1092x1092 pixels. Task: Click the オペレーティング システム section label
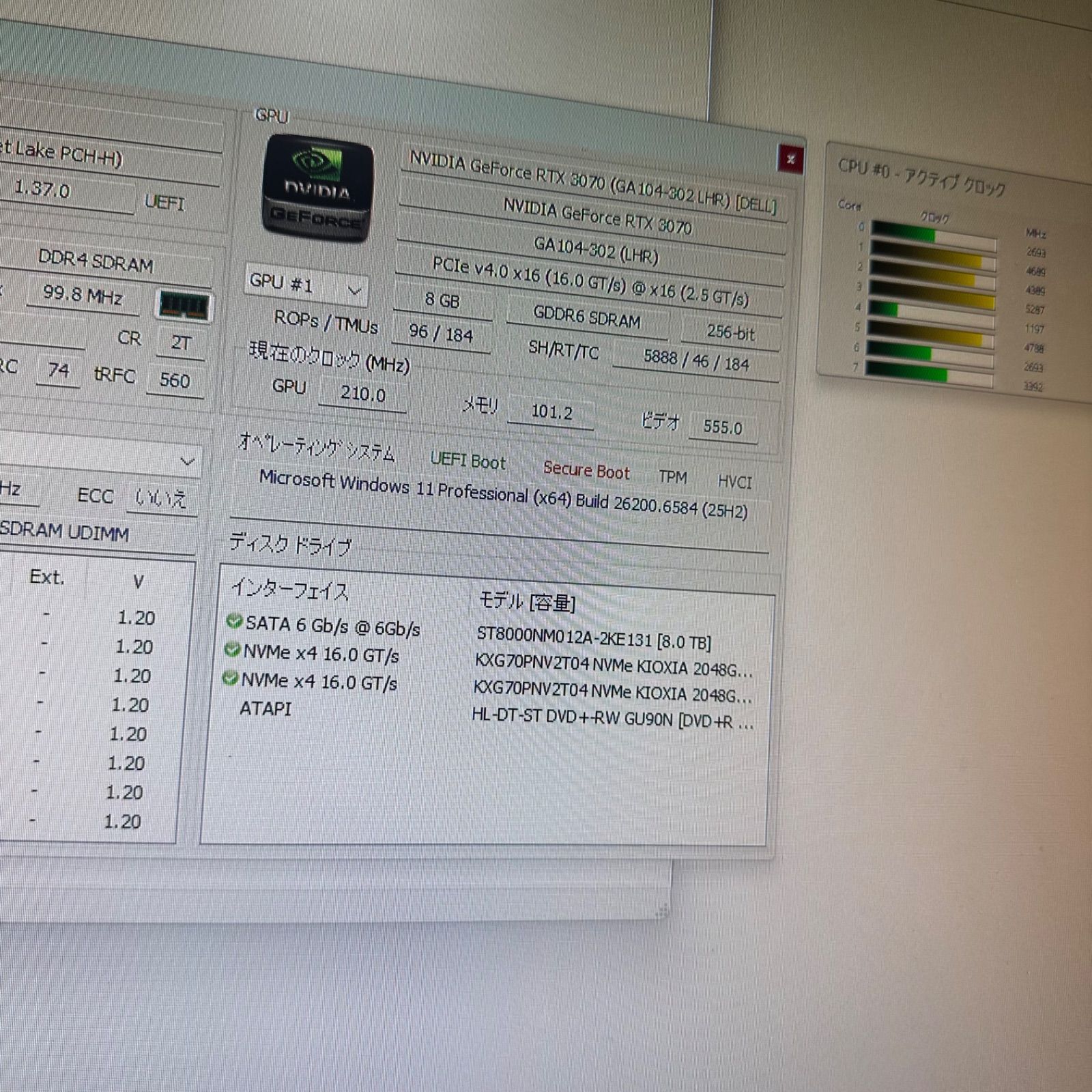316,448
